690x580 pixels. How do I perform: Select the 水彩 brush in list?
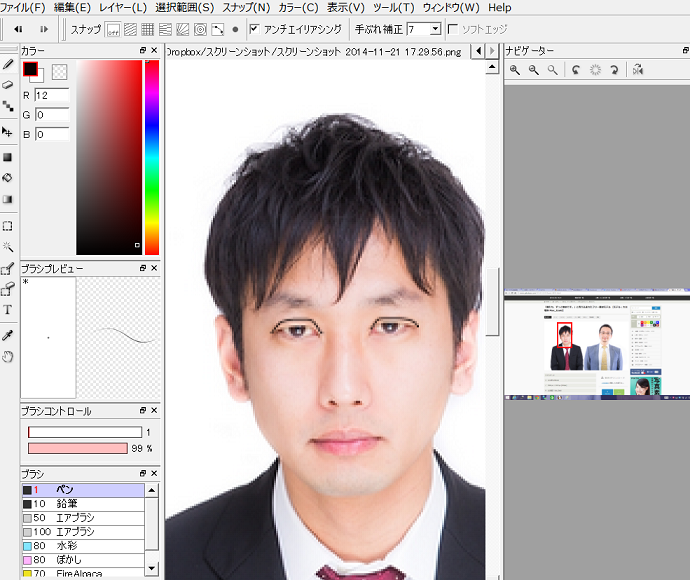[83, 546]
